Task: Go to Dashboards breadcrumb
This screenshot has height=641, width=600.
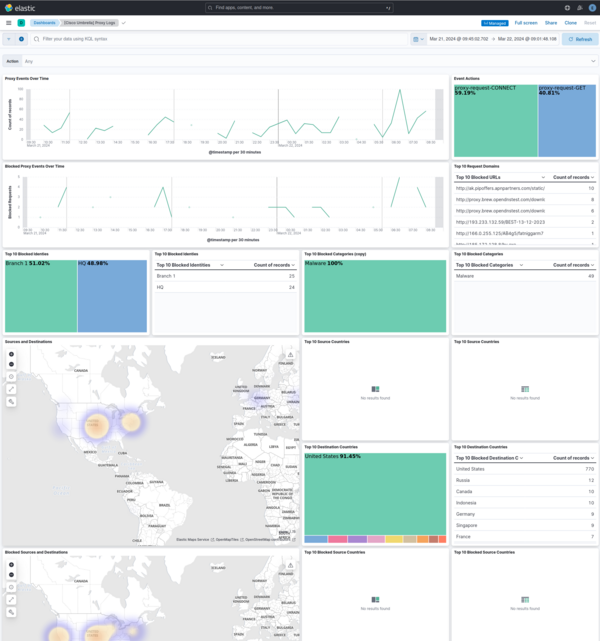Action: click(44, 21)
